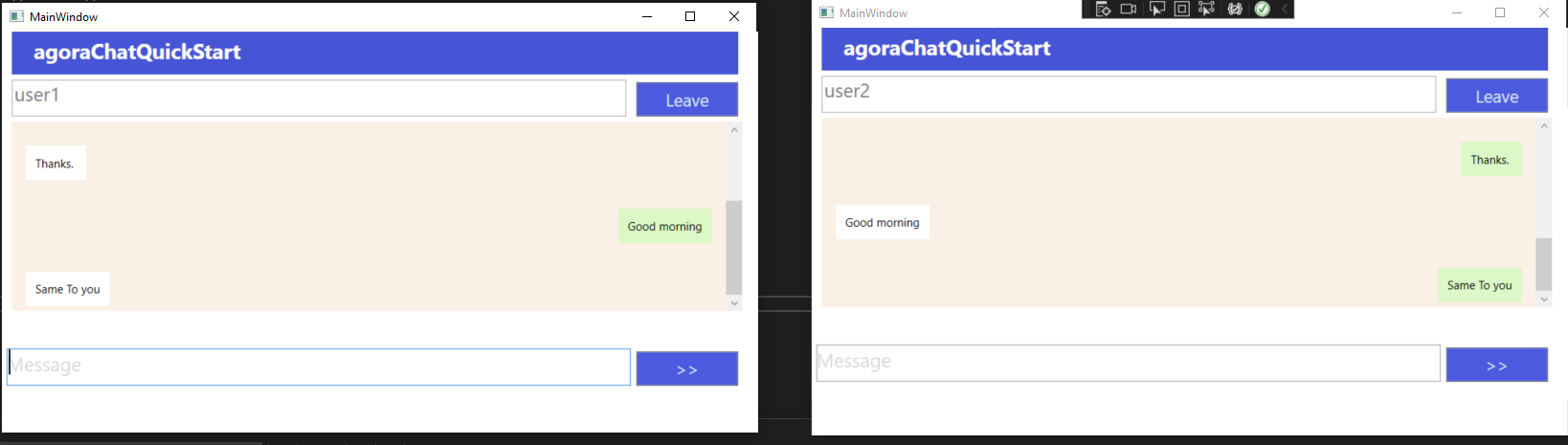This screenshot has height=445, width=1568.
Task: Open Live Visual Tree from debug toolbar
Action: pos(1103,10)
